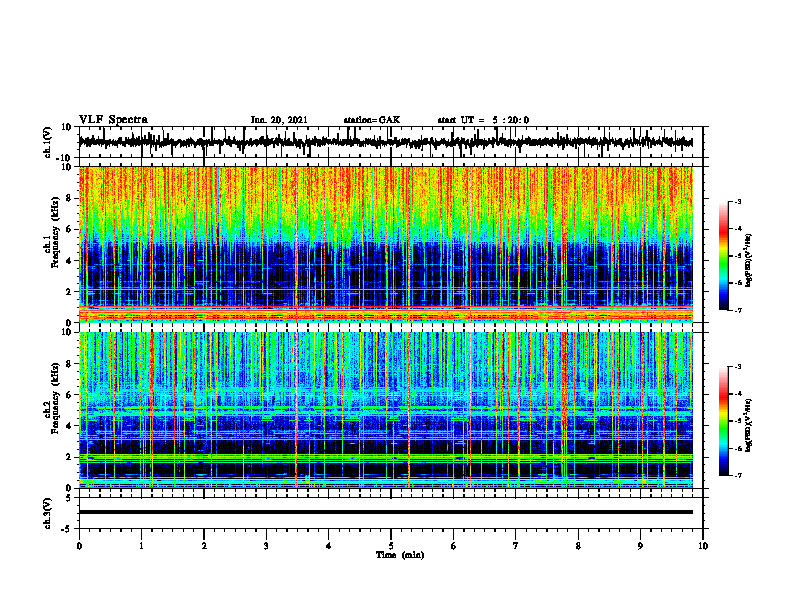
Task: Click the "4" kHz tick of ch.2 spectrogram
Action: tap(70, 426)
